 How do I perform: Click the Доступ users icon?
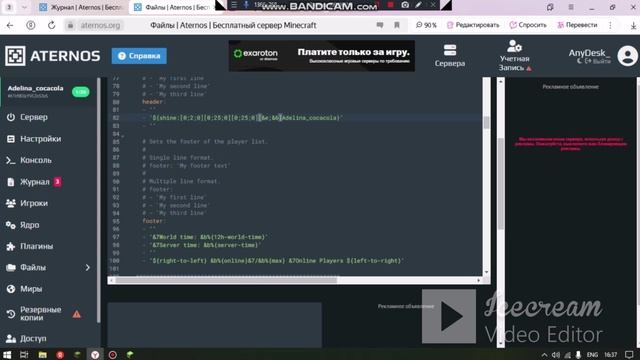tap(11, 339)
